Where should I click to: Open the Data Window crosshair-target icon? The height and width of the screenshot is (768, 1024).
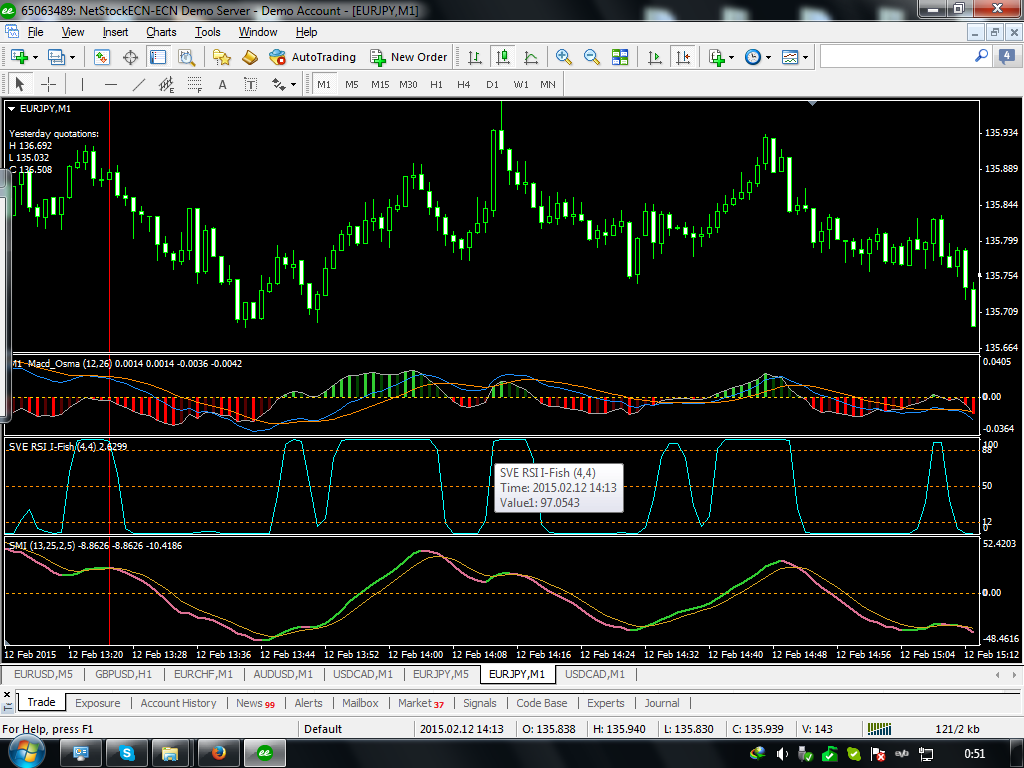pos(131,57)
